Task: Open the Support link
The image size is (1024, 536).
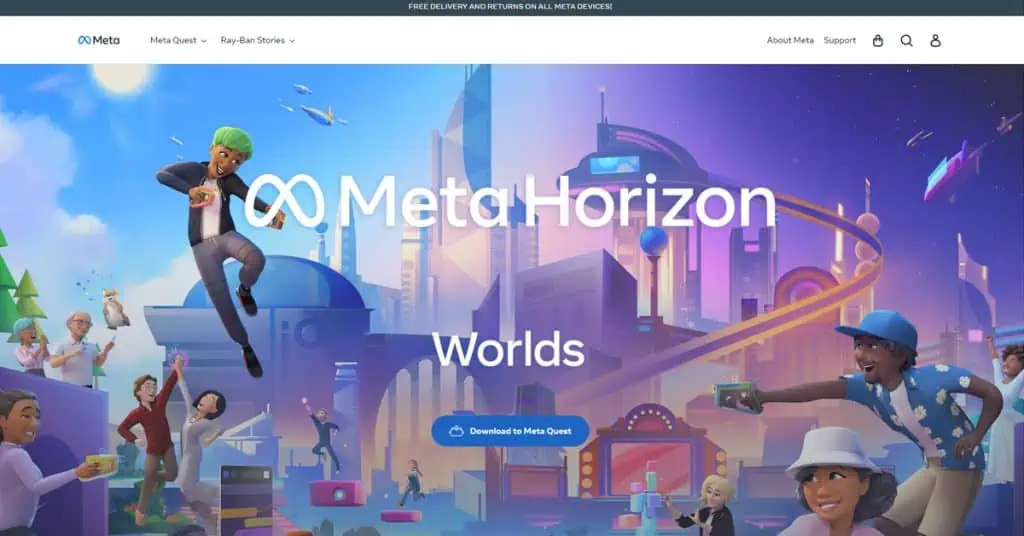Action: click(x=839, y=40)
